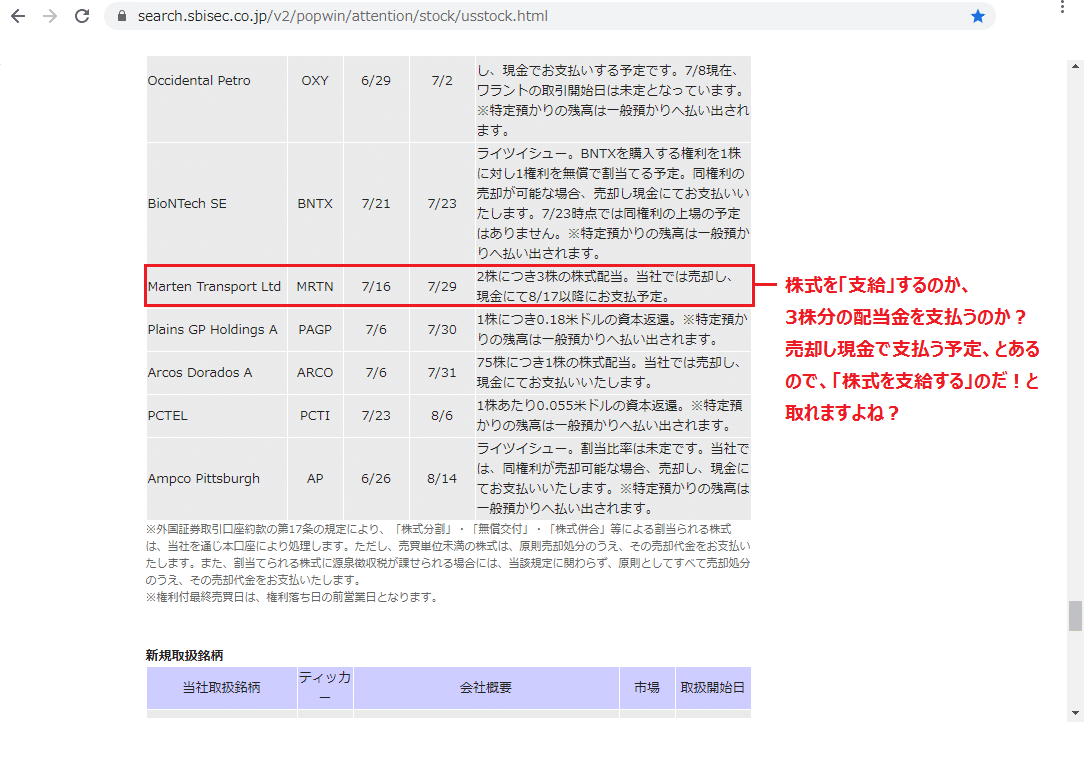Select the AP ticker cell
This screenshot has width=1088, height=772.
pyautogui.click(x=315, y=479)
